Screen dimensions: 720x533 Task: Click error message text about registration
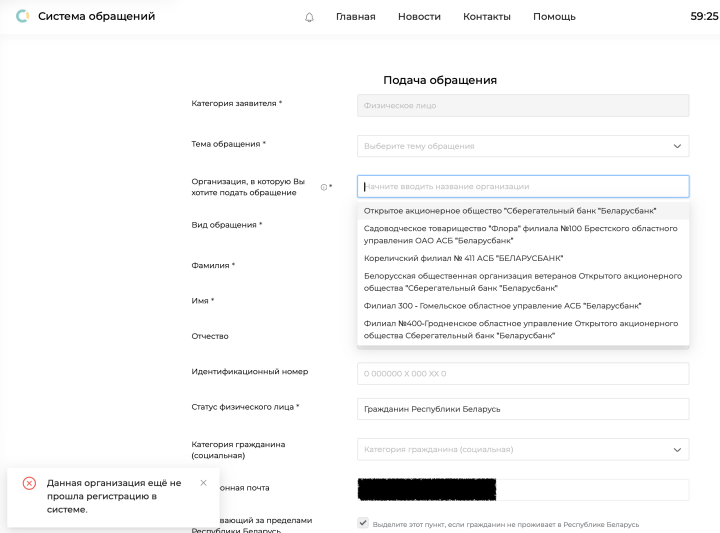(x=114, y=496)
